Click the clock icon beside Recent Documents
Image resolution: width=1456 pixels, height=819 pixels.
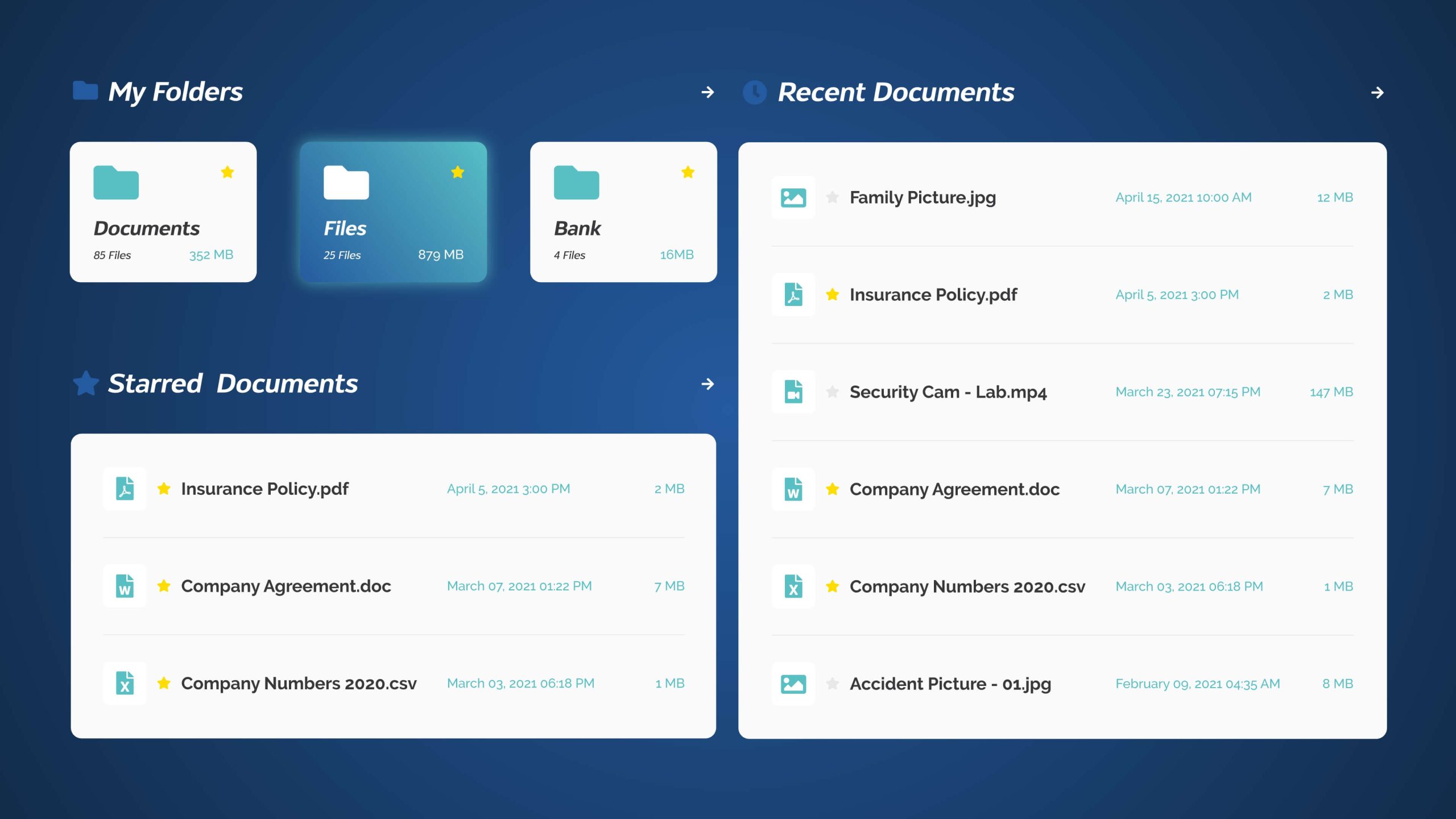(x=755, y=92)
